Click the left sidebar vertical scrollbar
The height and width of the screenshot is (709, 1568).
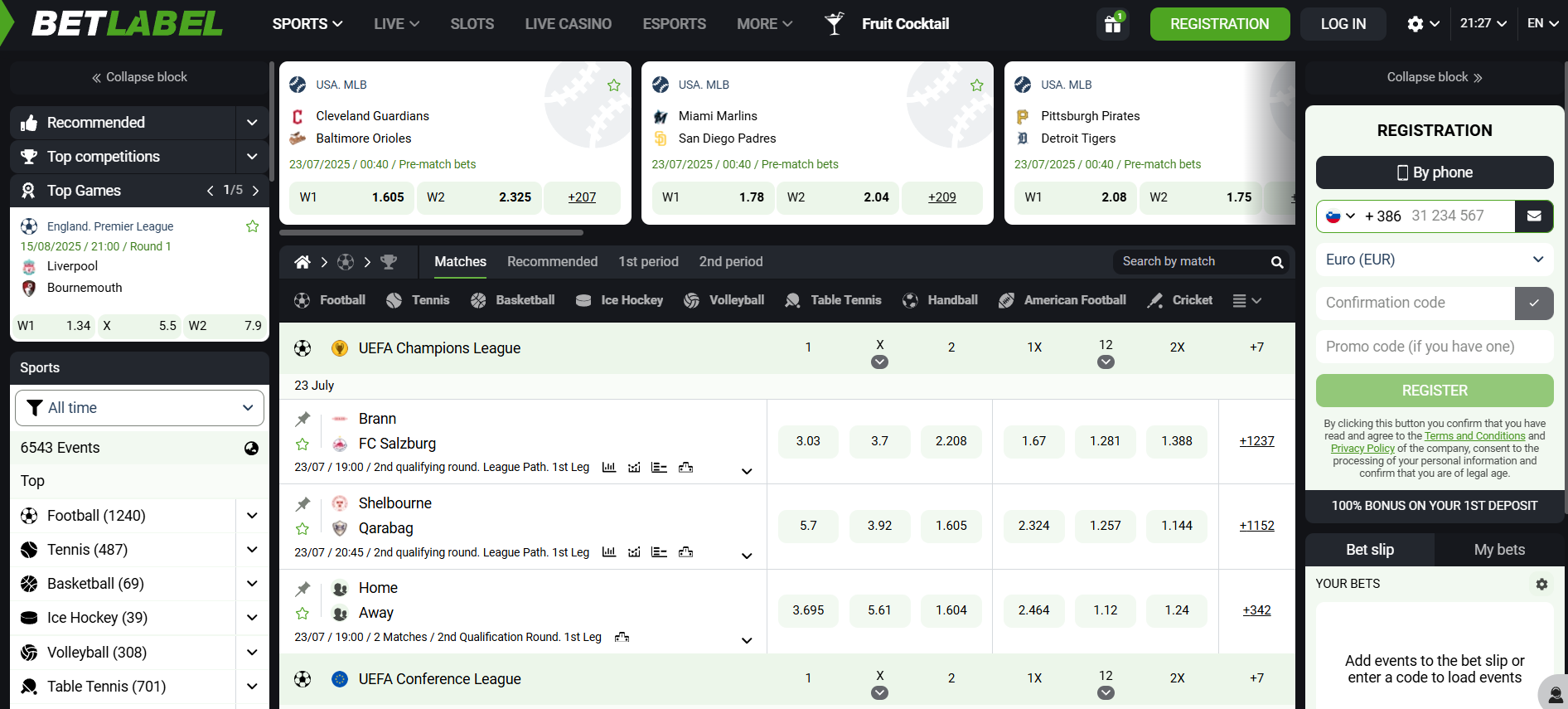click(x=272, y=120)
